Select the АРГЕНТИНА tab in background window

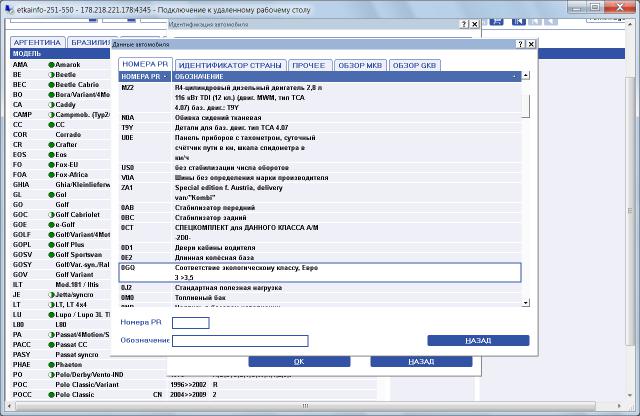click(x=37, y=42)
